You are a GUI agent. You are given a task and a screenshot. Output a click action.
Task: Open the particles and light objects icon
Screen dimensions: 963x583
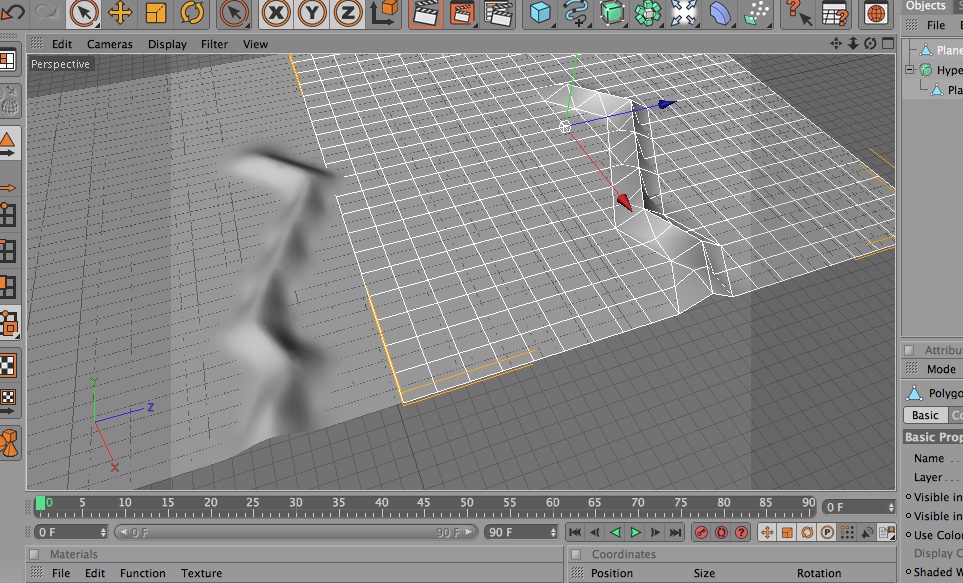756,13
